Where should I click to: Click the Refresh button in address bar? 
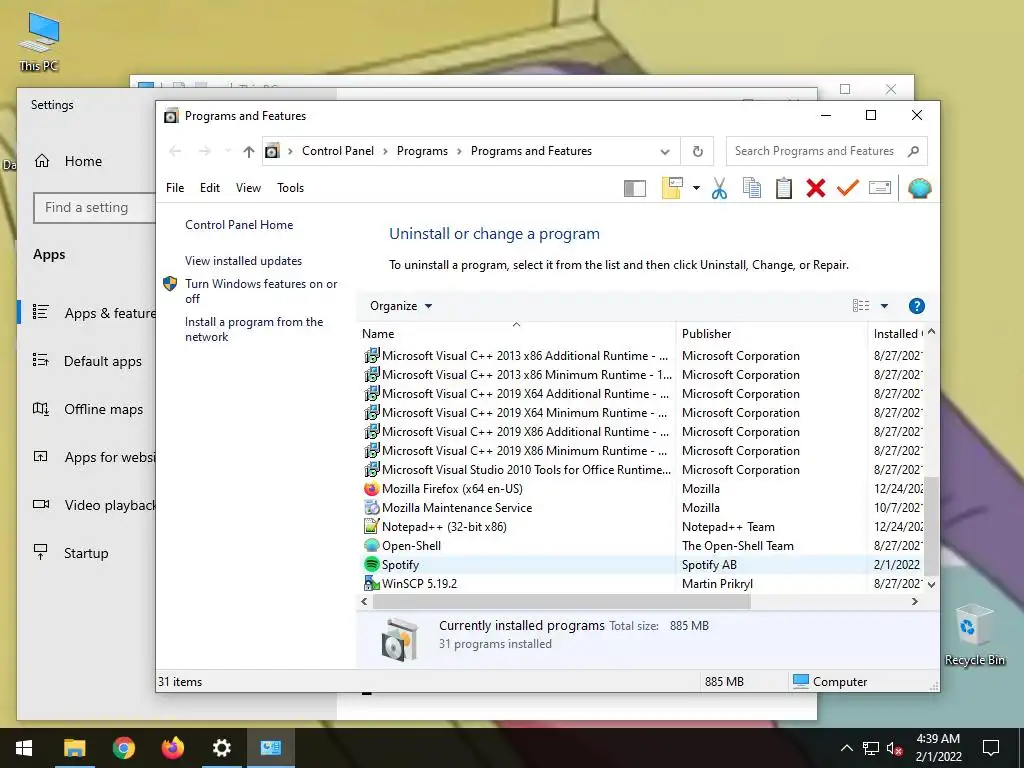(697, 152)
